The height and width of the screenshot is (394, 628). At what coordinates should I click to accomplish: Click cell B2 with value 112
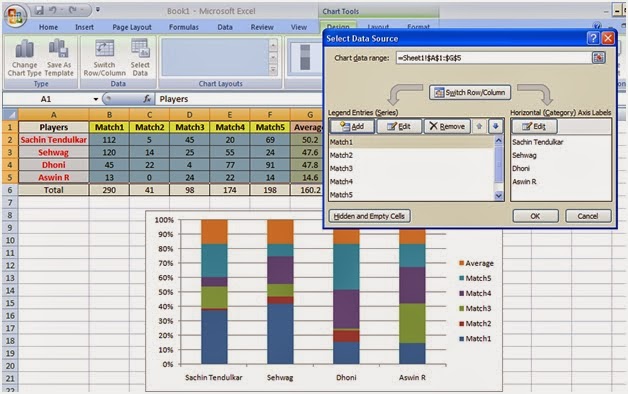pyautogui.click(x=109, y=140)
